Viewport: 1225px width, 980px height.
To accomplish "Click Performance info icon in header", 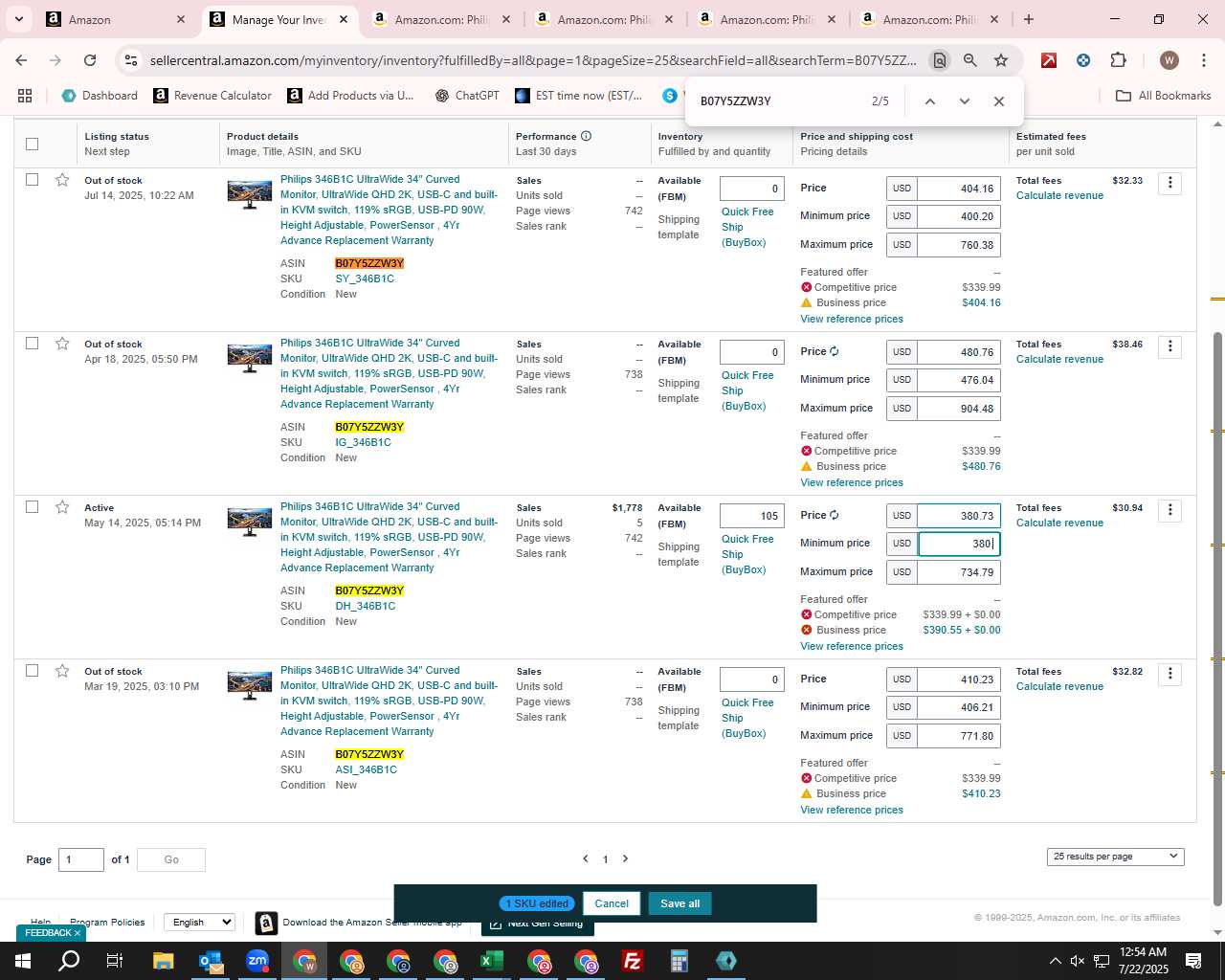I will (x=586, y=136).
